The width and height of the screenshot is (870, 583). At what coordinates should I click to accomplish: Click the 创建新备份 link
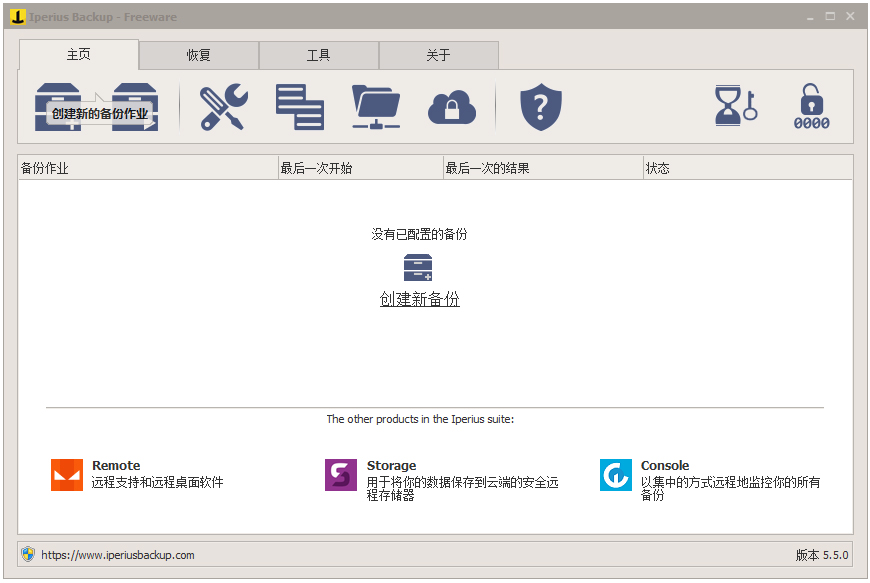[x=419, y=299]
